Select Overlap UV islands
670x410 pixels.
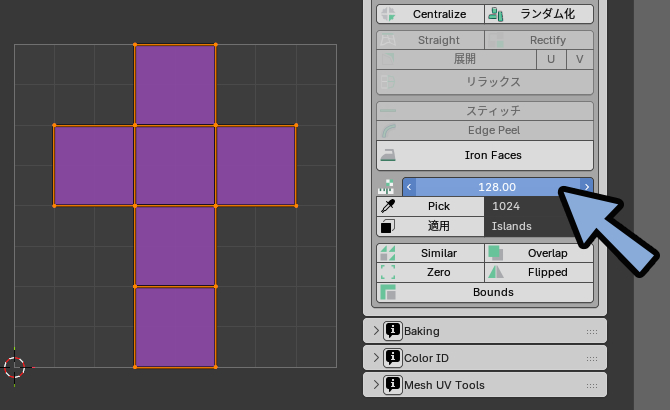tap(539, 253)
